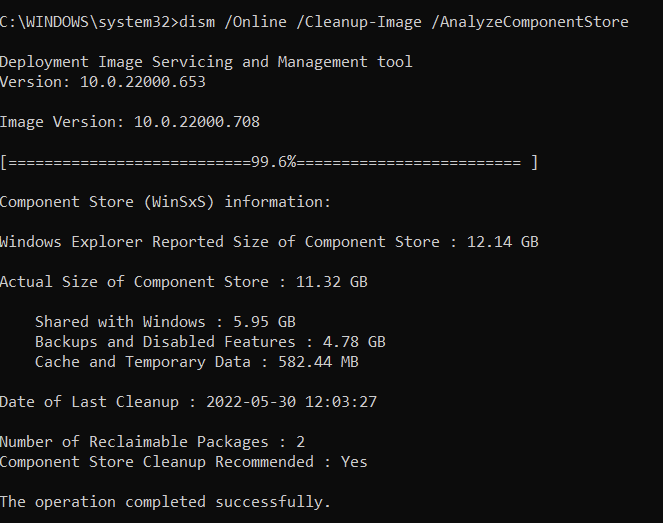Viewport: 663px width, 523px height.
Task: Click the 12.14 GB reported size value
Action: (x=503, y=242)
